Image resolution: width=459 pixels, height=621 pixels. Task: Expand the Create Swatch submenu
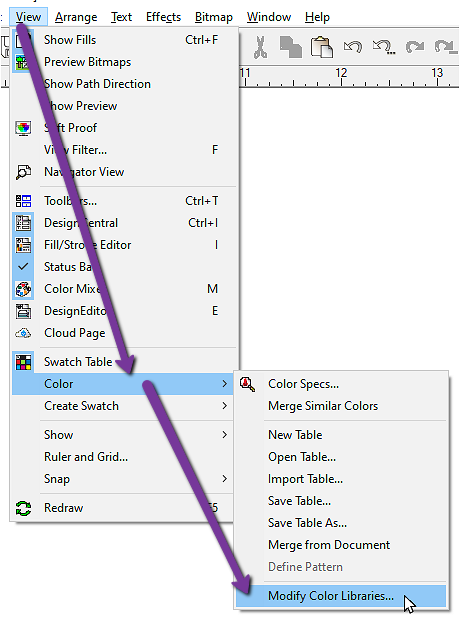tap(124, 406)
